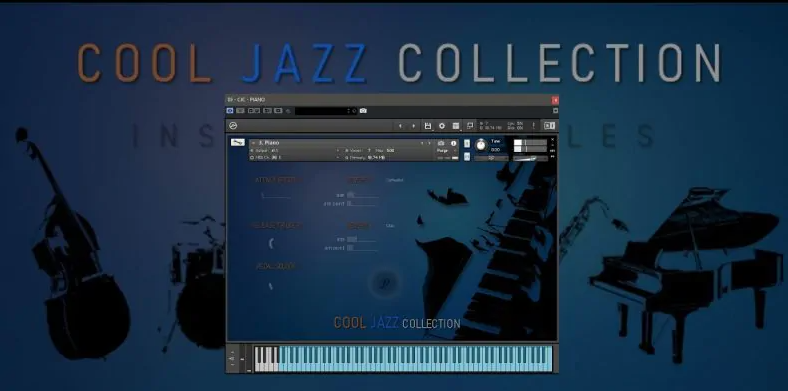Click the pitch wheel strip by keyboard
This screenshot has width=788, height=391.
coord(242,359)
